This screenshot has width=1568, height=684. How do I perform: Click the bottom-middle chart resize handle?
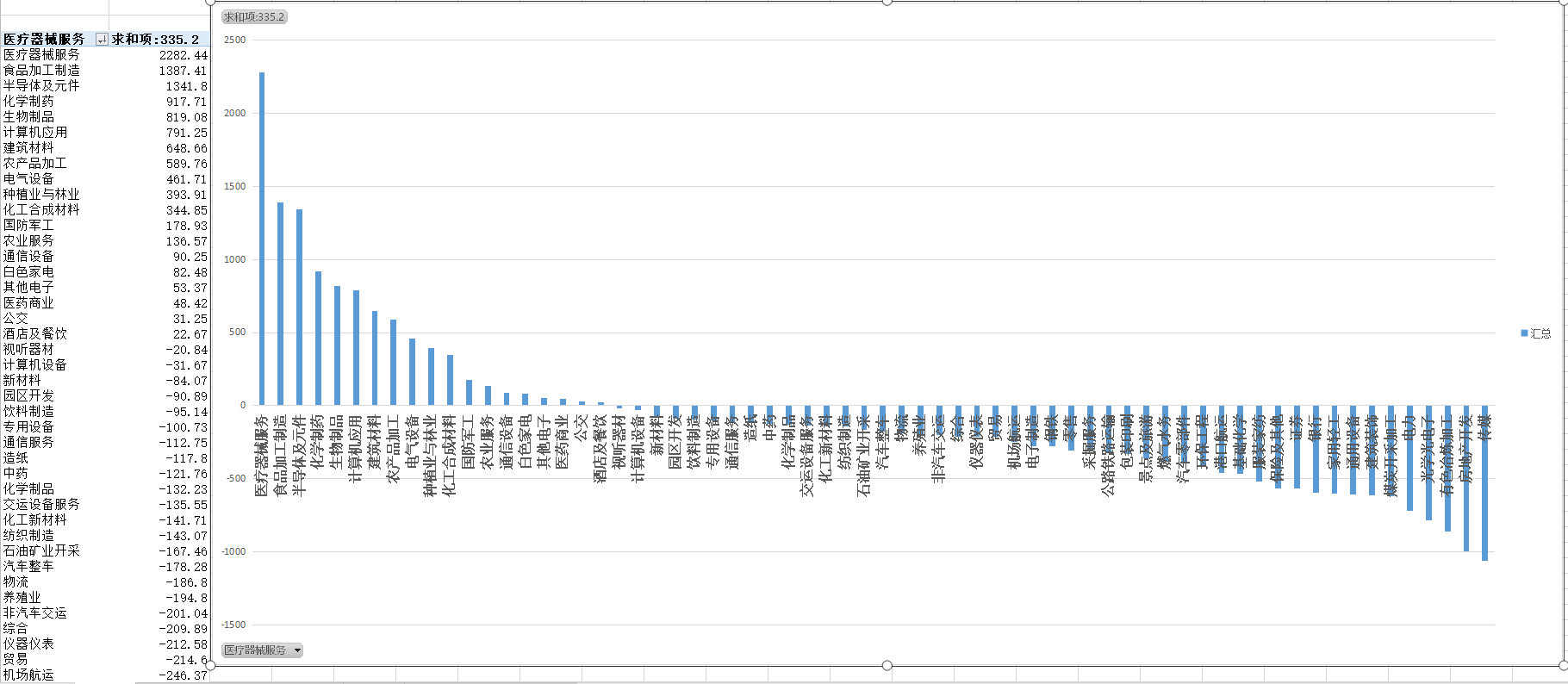887,665
